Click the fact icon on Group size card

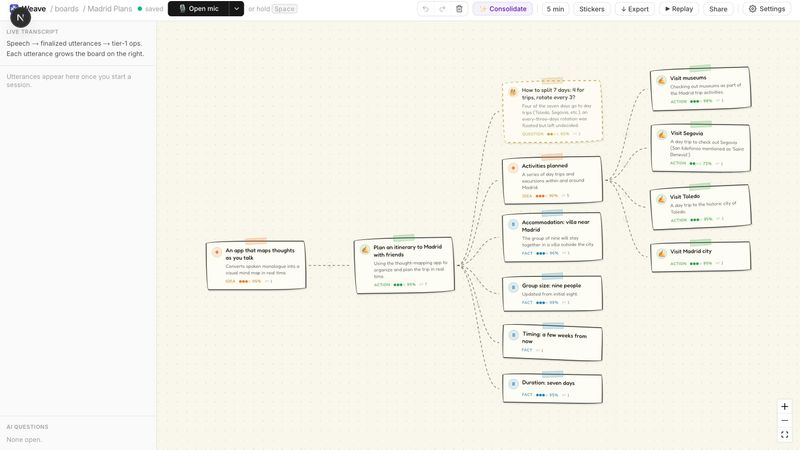click(x=513, y=288)
